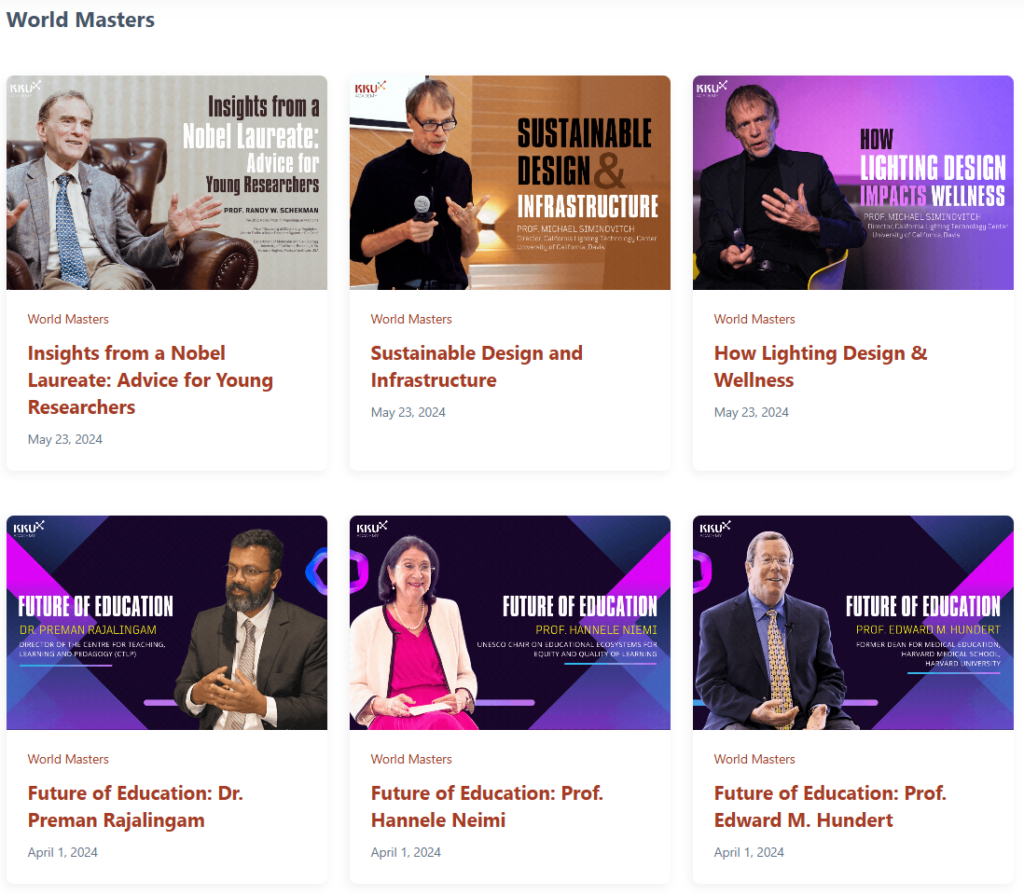The image size is (1024, 895).
Task: Open the Prof. Edward M. Hundert thumbnail
Action: click(853, 623)
